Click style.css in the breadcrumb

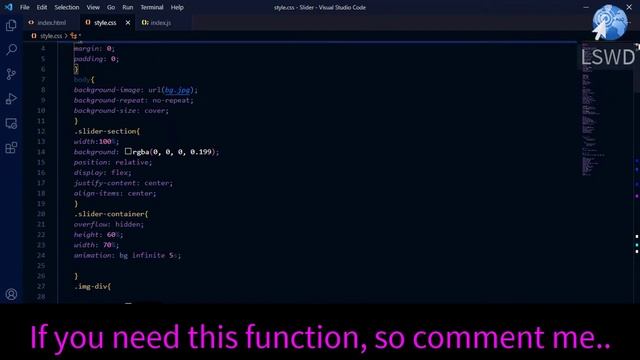pyautogui.click(x=51, y=36)
